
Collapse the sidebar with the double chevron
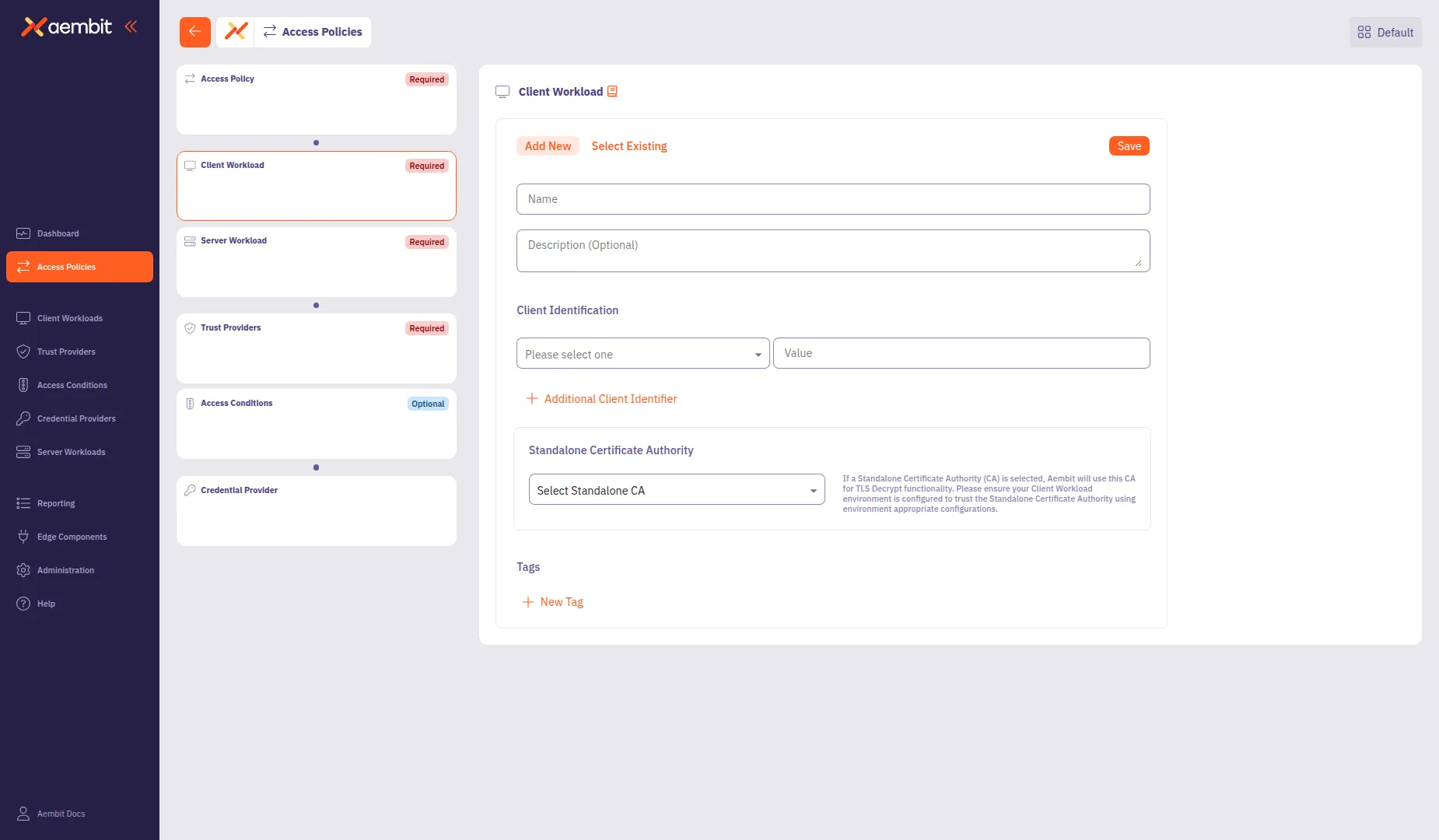130,26
